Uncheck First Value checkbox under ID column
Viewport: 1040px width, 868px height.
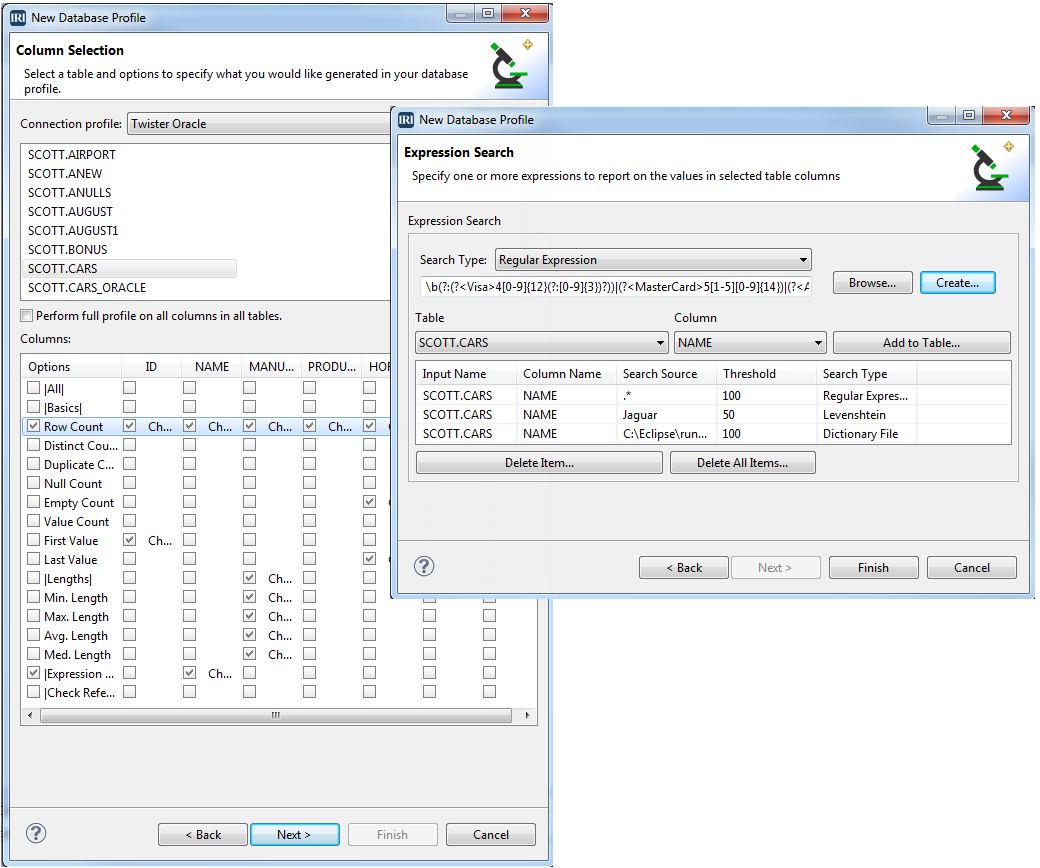[x=129, y=540]
